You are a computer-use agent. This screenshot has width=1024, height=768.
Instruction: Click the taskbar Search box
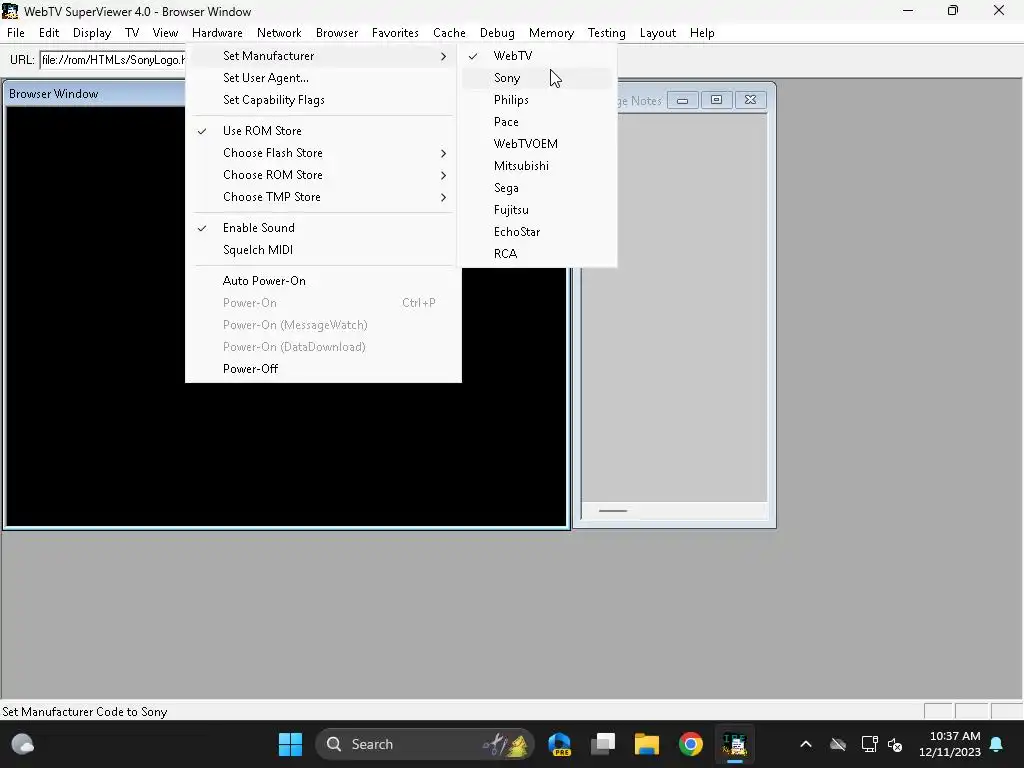pos(424,744)
